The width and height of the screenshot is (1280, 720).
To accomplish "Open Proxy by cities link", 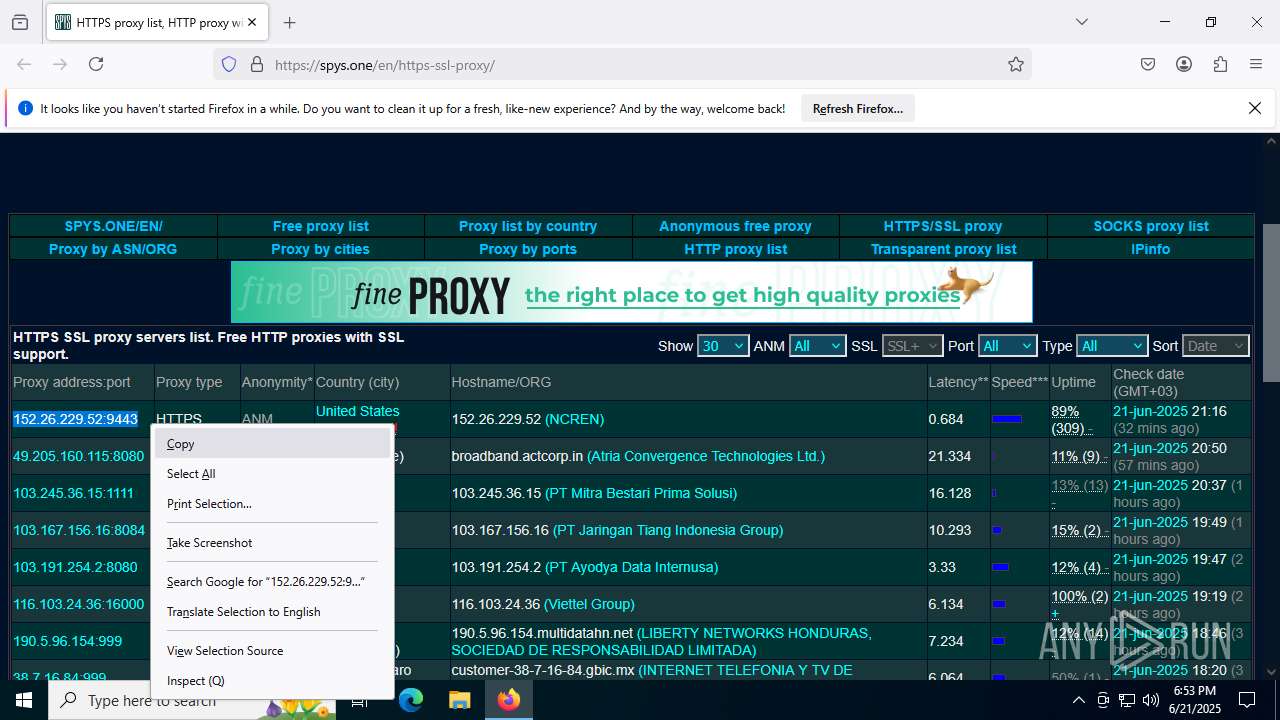I will point(320,249).
